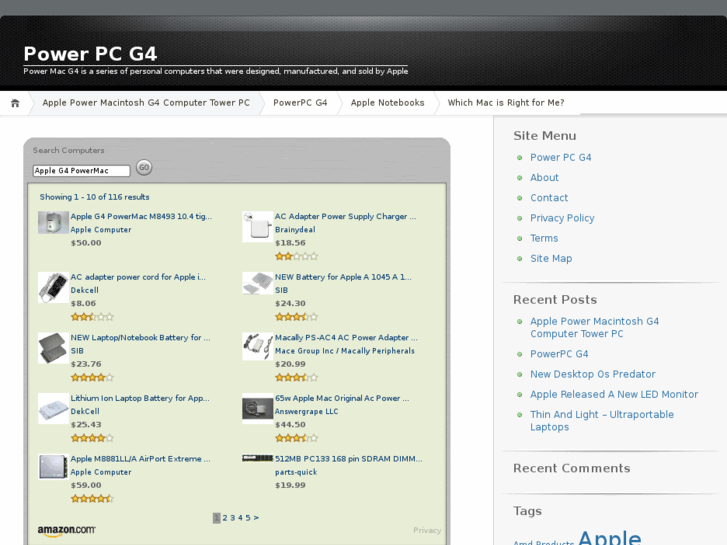Click the amazon.com logo
727x545 pixels.
pyautogui.click(x=66, y=531)
